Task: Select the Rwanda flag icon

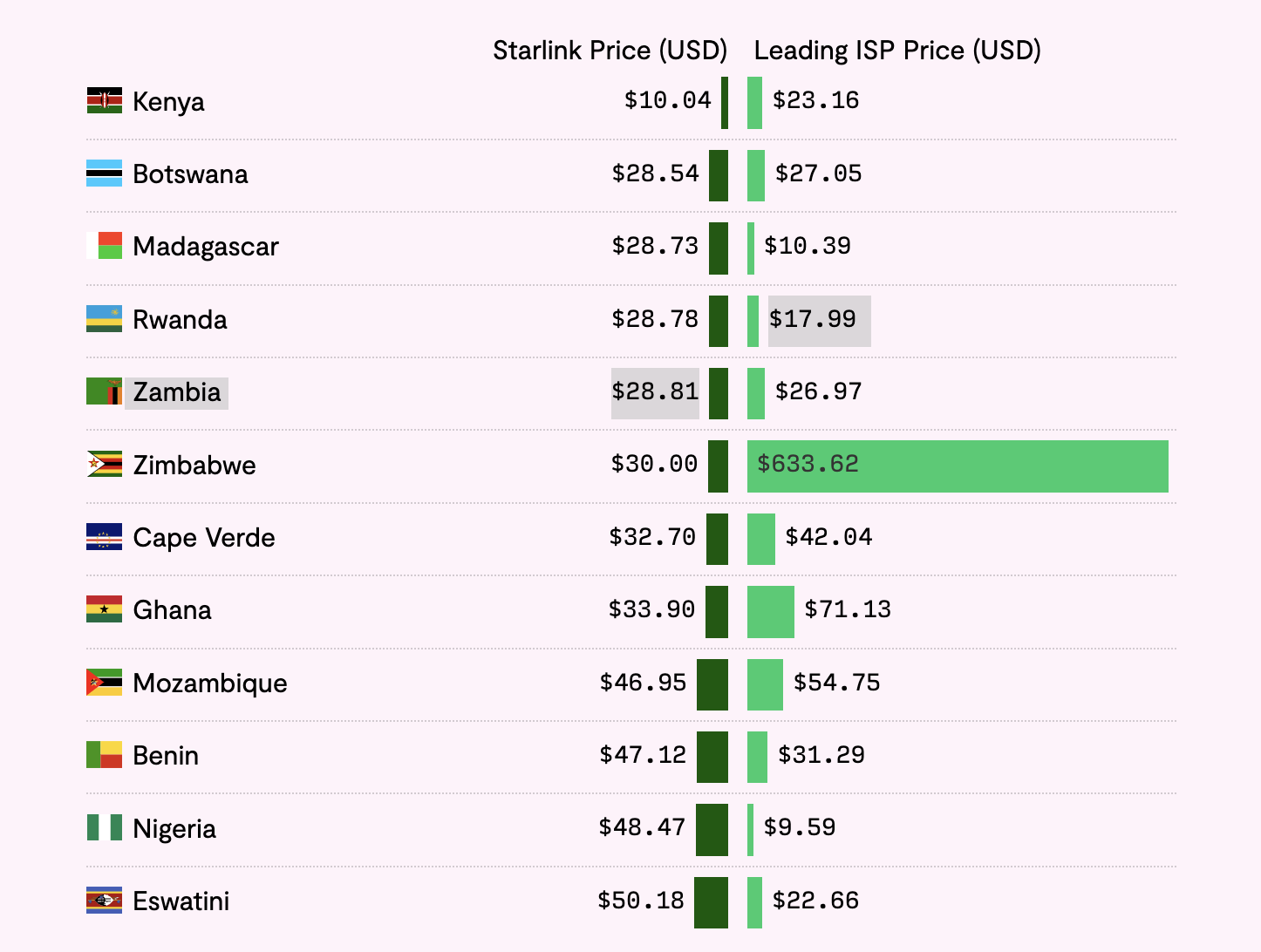Action: click(104, 319)
